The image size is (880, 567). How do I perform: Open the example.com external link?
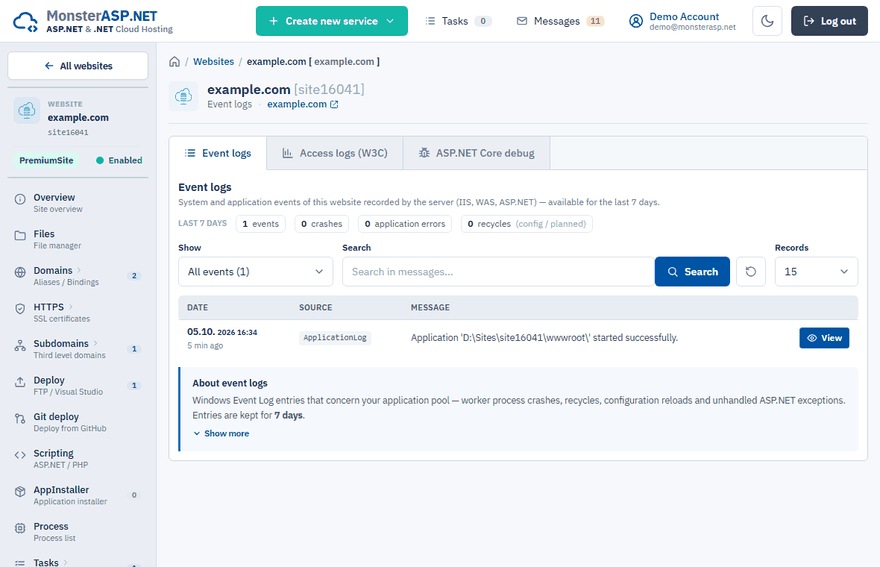pyautogui.click(x=302, y=104)
